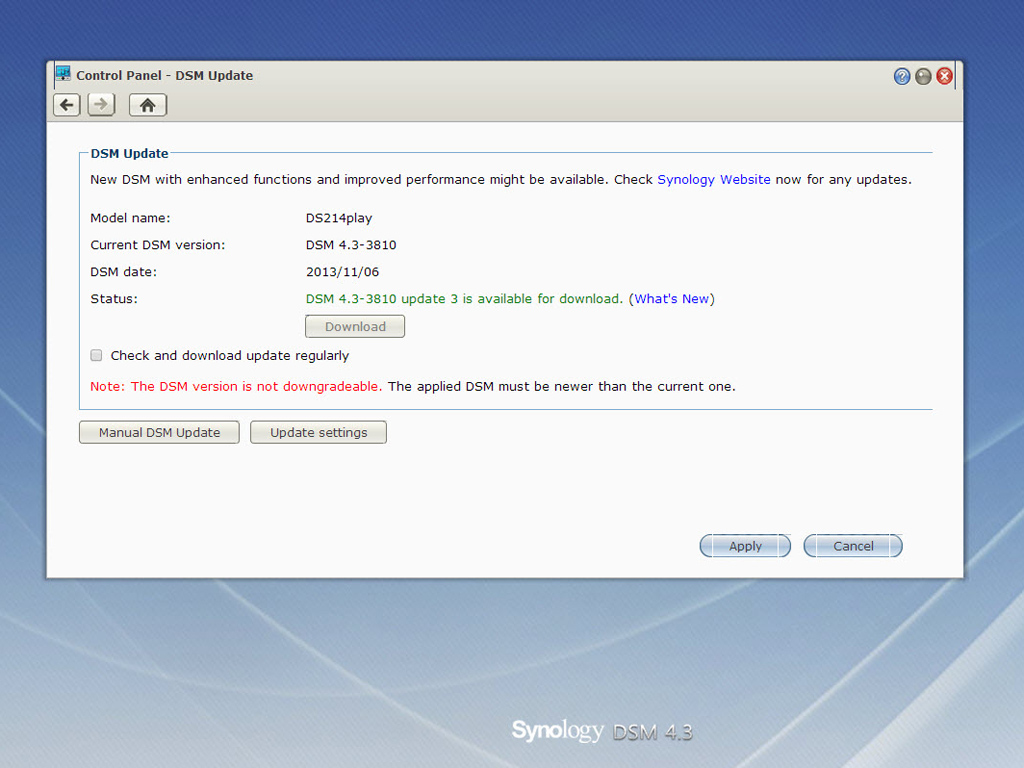Open the What's New link
Image resolution: width=1024 pixels, height=768 pixels.
(671, 298)
